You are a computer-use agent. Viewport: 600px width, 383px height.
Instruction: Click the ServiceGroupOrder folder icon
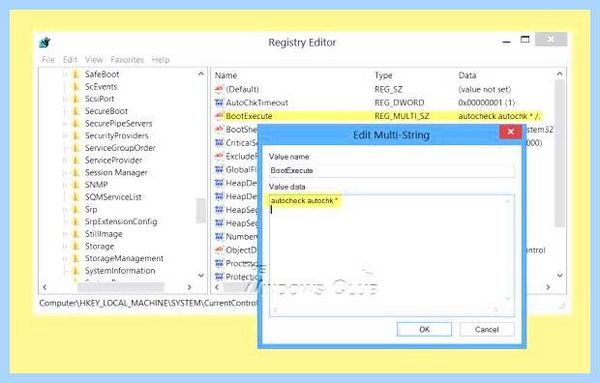tap(76, 148)
